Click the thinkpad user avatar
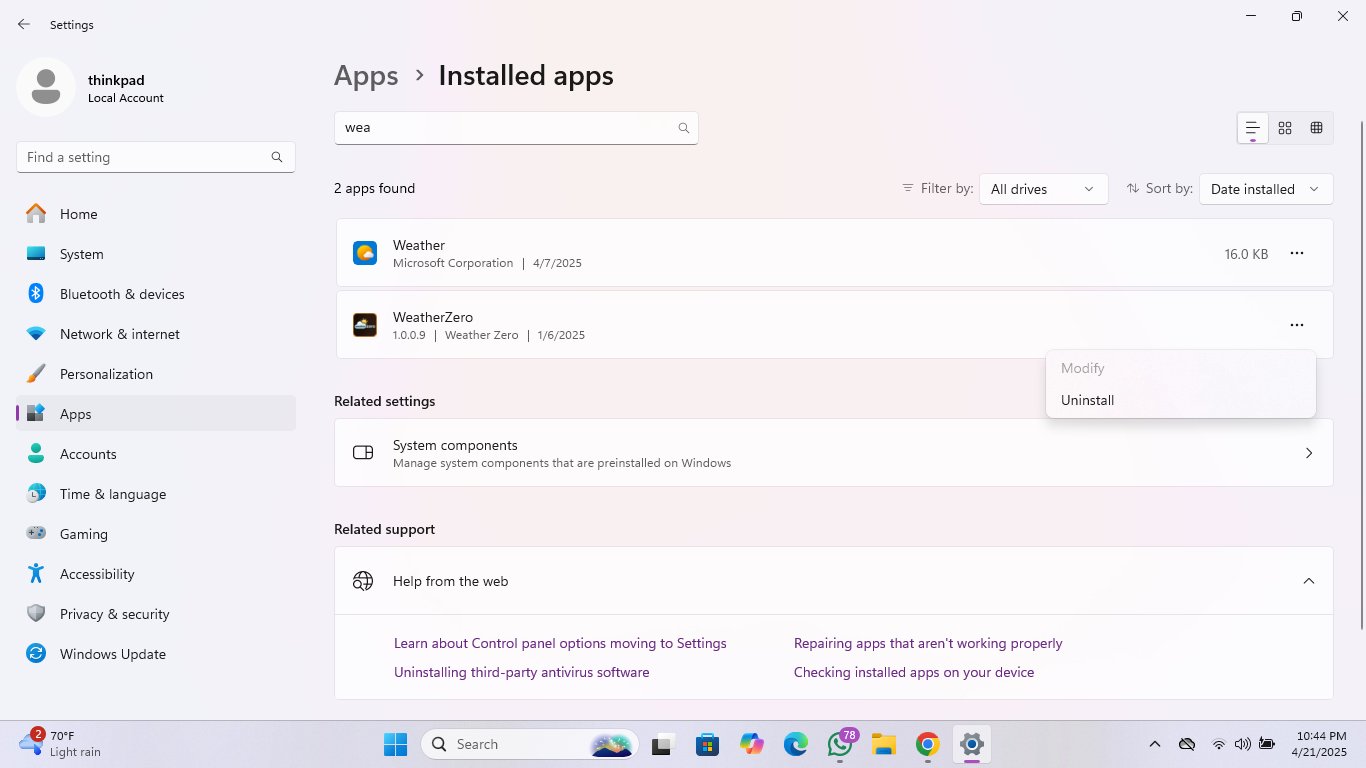 pos(46,87)
